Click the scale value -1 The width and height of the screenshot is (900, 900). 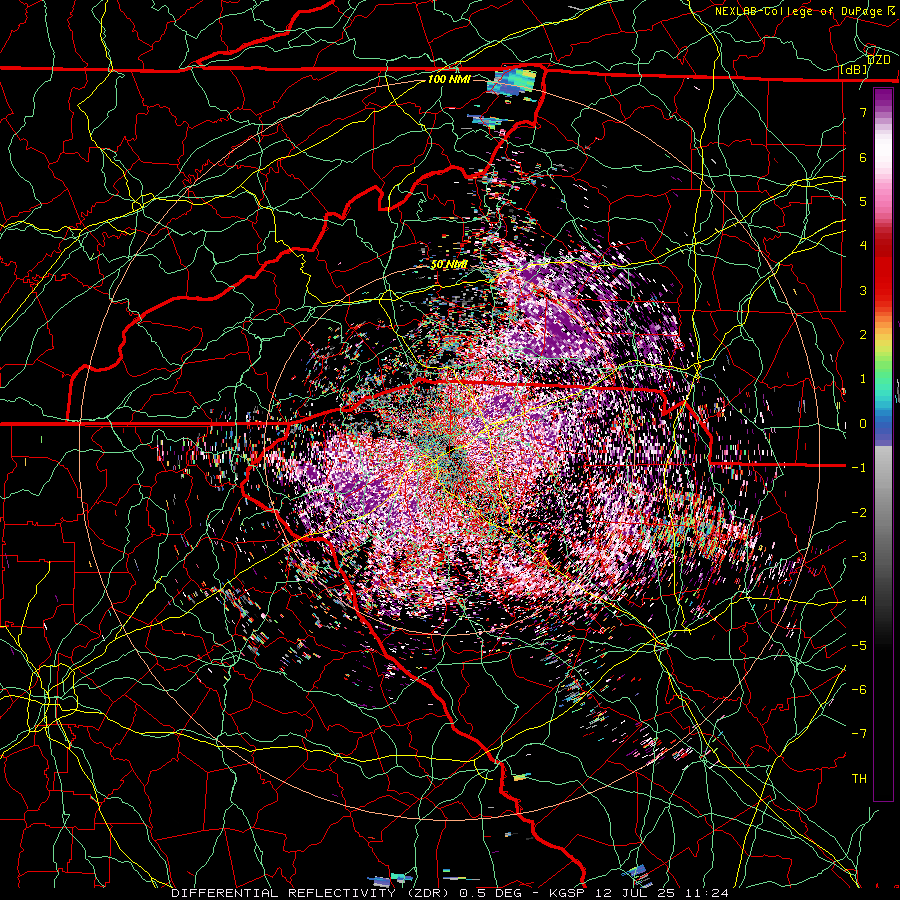[x=859, y=468]
